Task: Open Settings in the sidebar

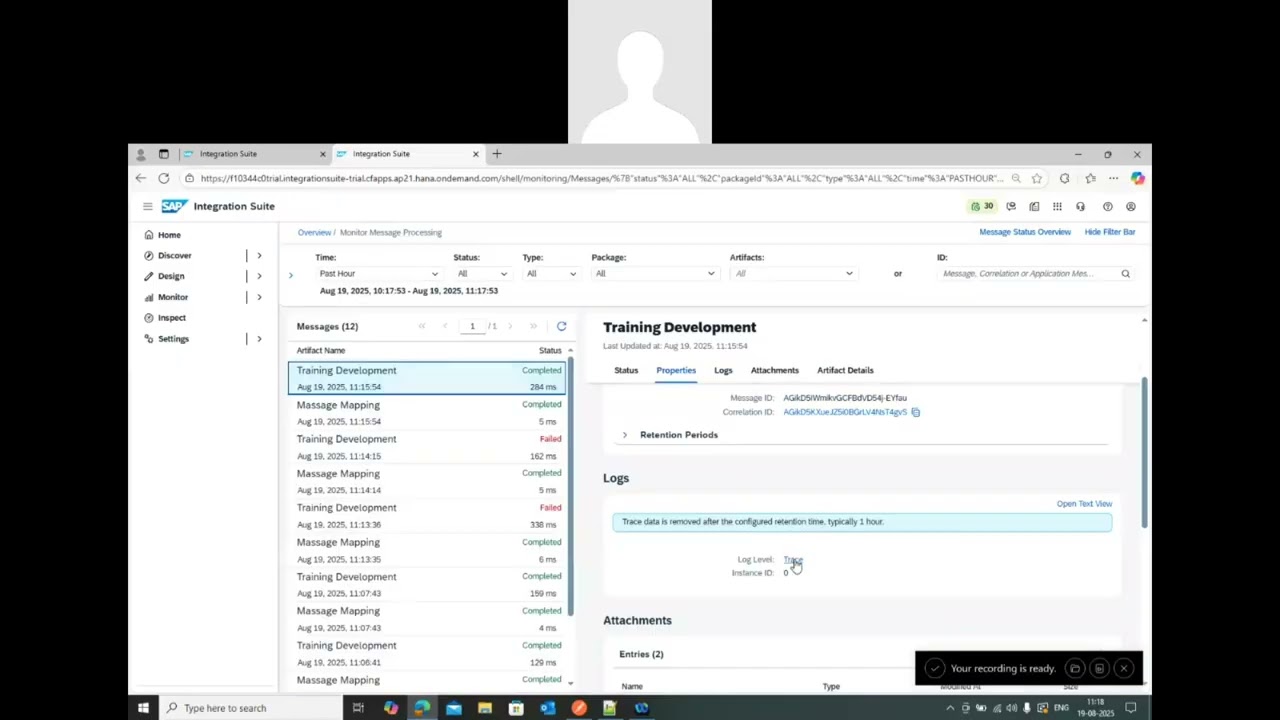Action: 173,339
